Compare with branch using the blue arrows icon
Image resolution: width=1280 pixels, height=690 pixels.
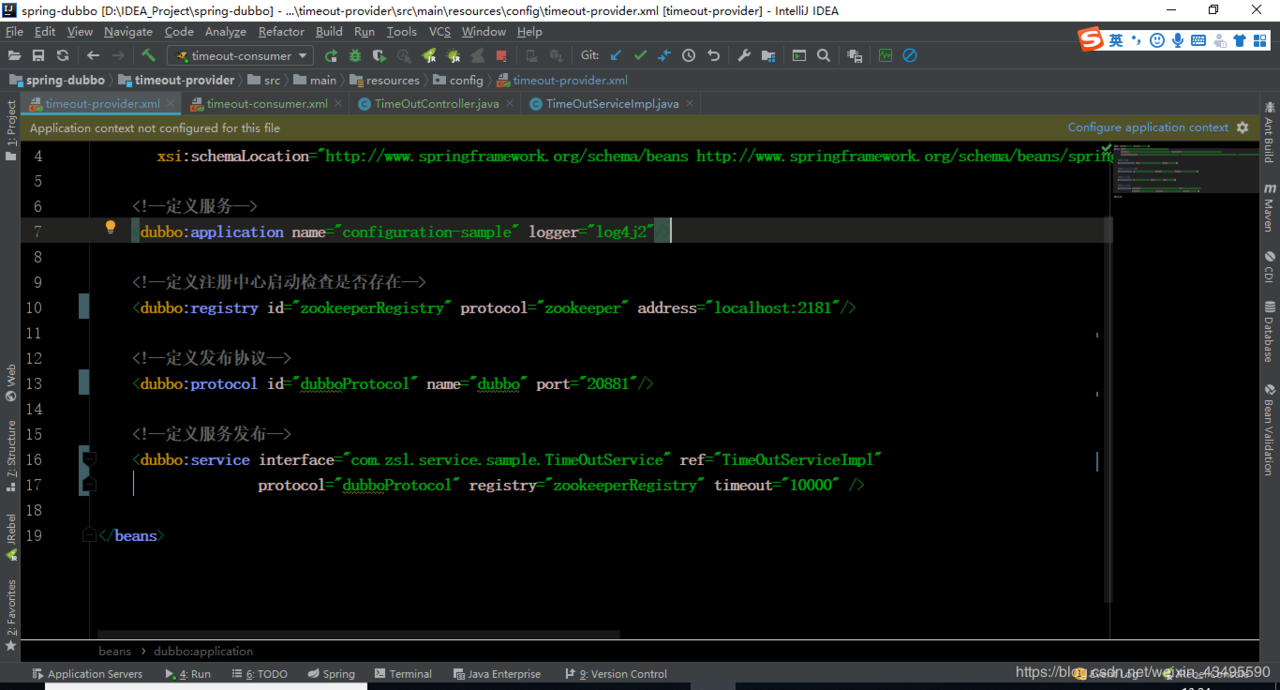(664, 56)
